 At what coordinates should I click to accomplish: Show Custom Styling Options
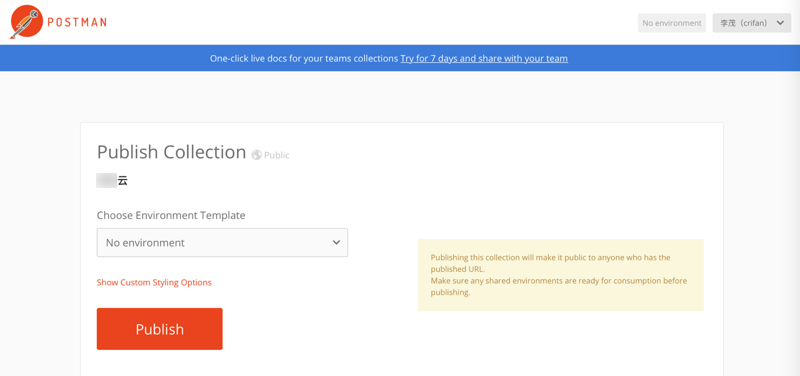[154, 282]
